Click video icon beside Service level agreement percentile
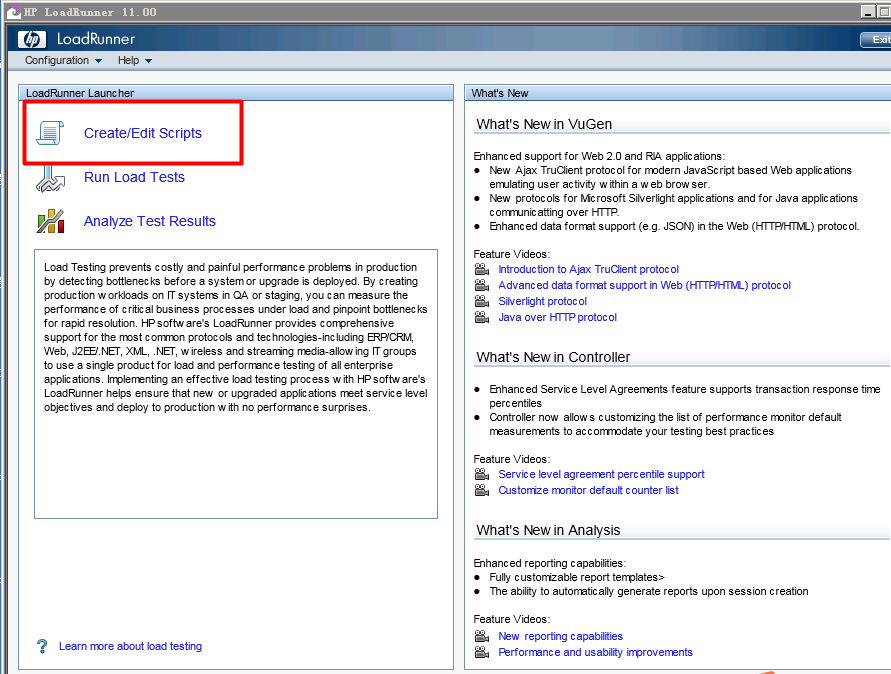 [482, 474]
